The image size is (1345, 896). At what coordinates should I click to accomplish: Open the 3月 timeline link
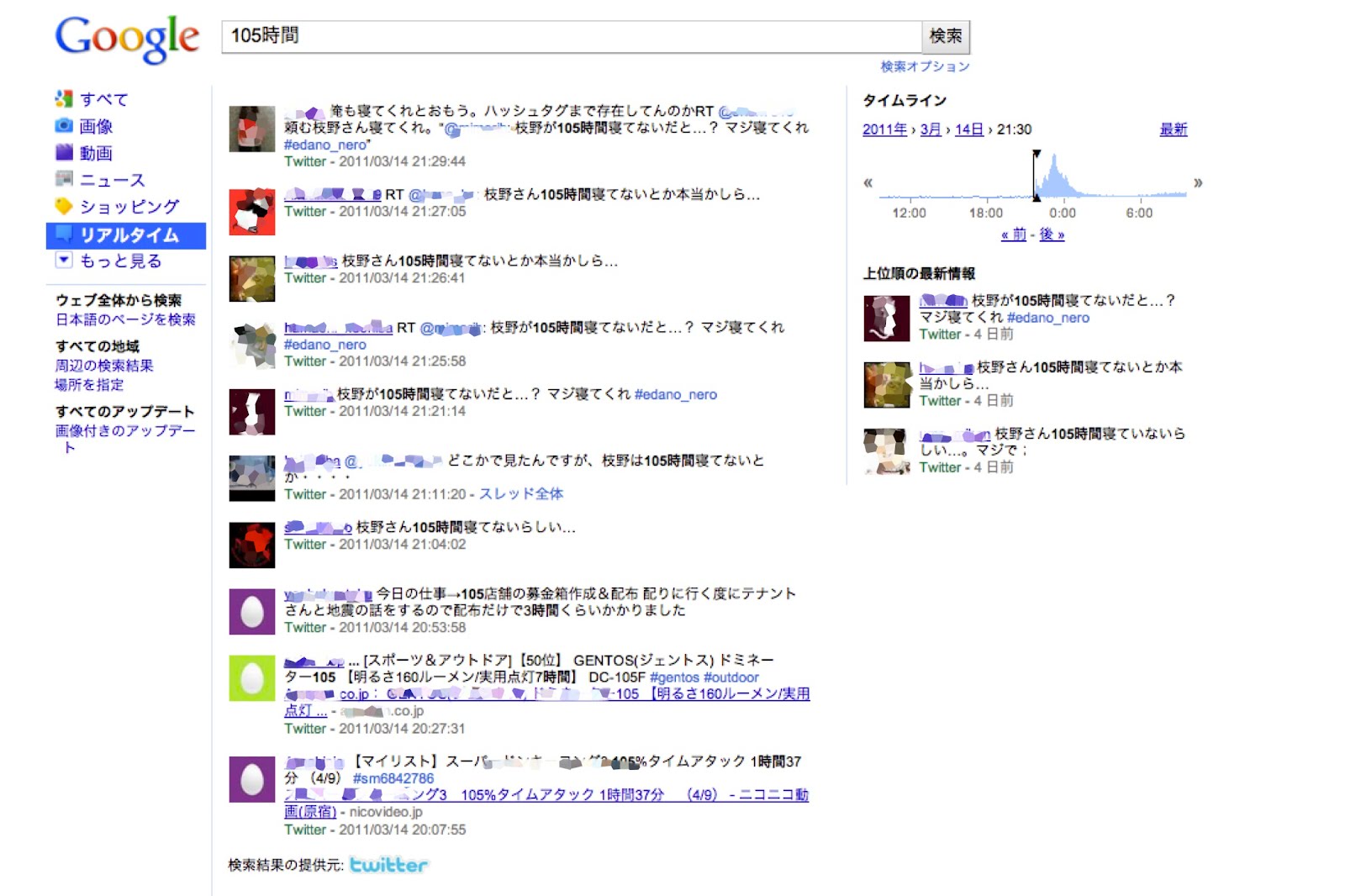931,129
